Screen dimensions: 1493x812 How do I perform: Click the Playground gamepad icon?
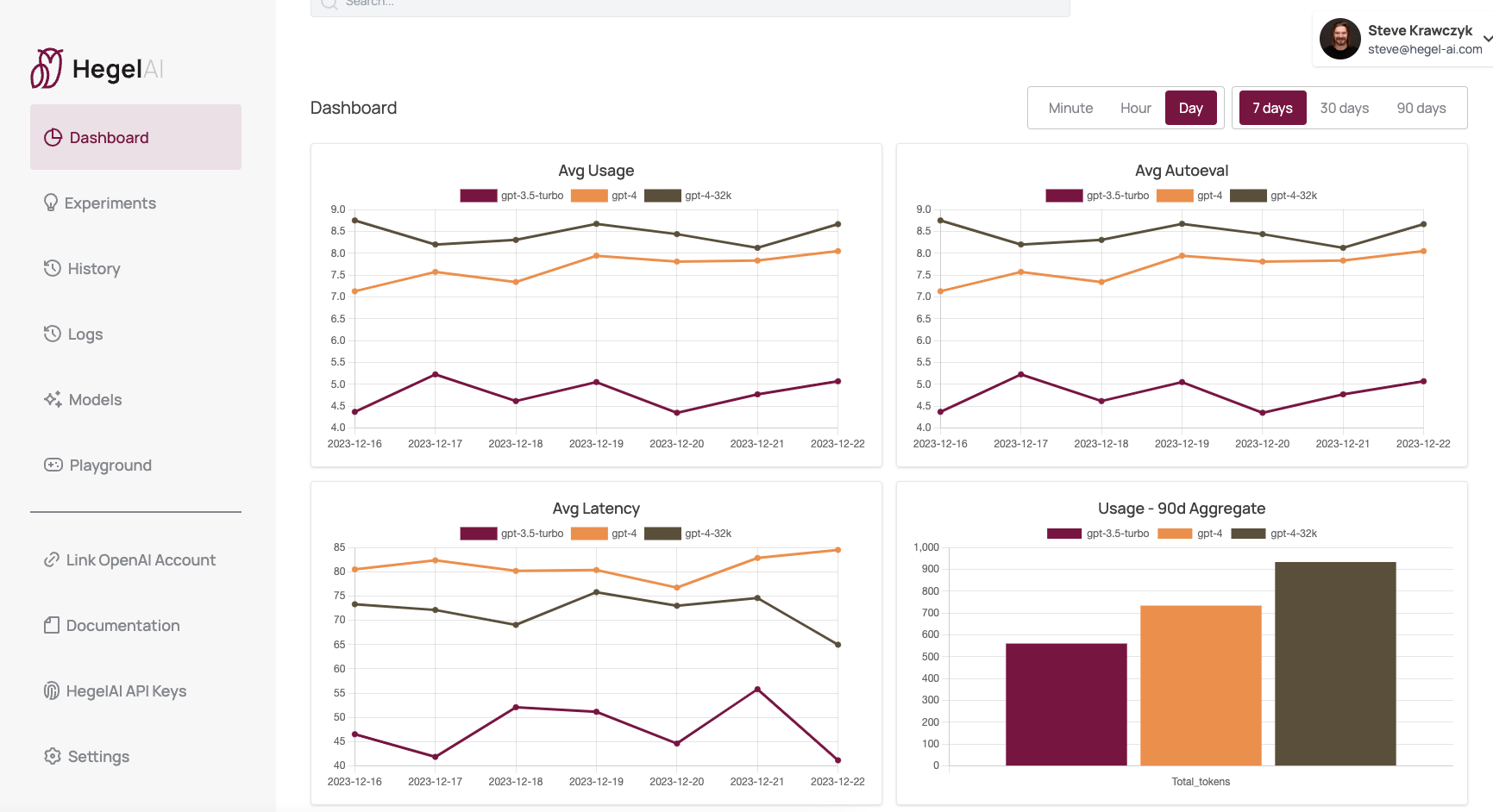pos(53,465)
